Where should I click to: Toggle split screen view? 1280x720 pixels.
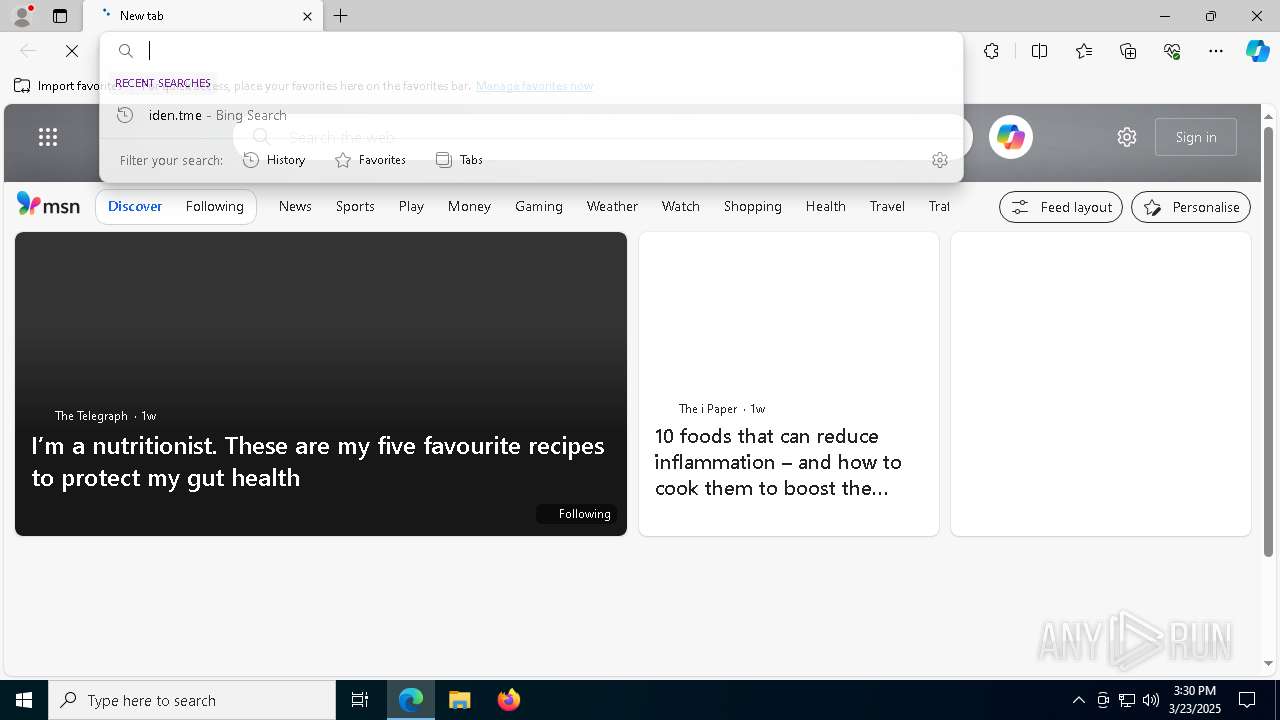click(x=1039, y=51)
